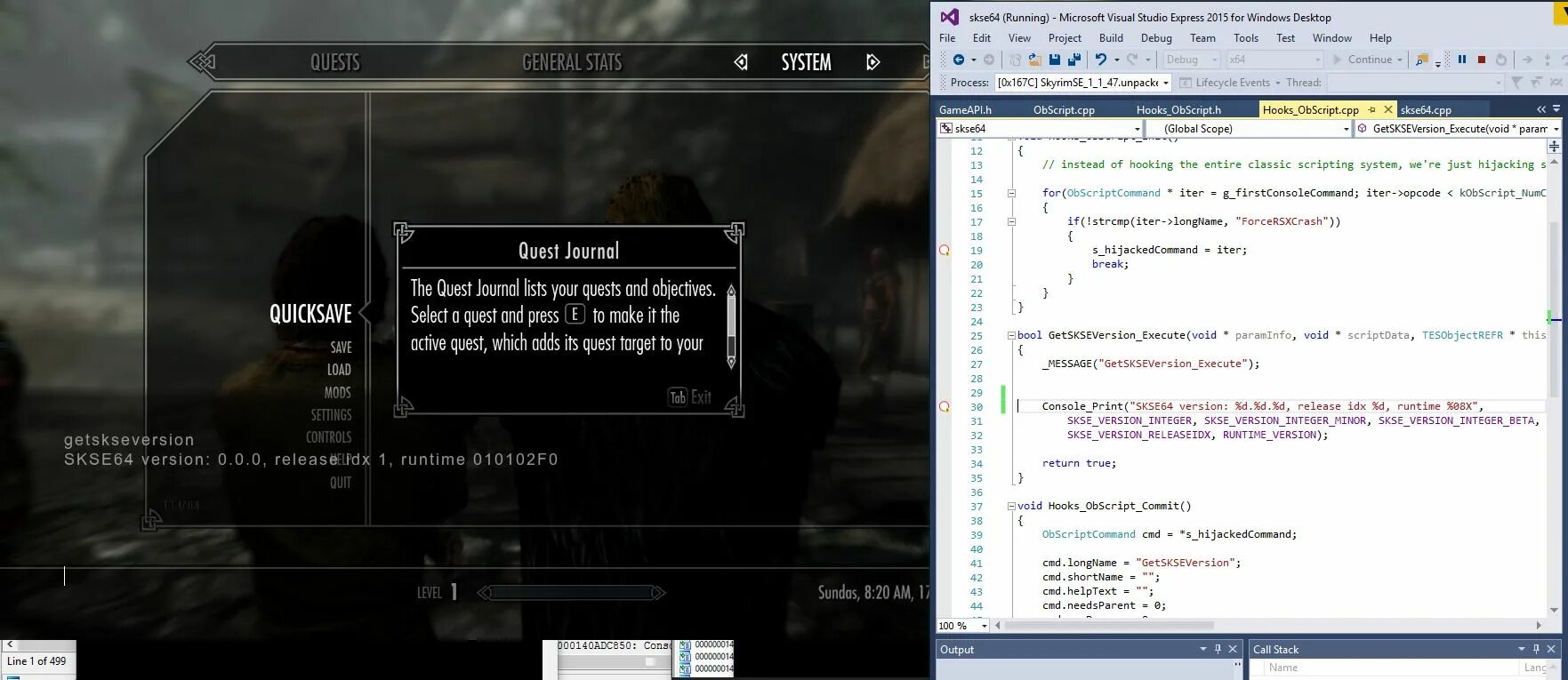
Task: Collapse the GetSKSEVersion_Execute function at line 25
Action: (x=1011, y=335)
